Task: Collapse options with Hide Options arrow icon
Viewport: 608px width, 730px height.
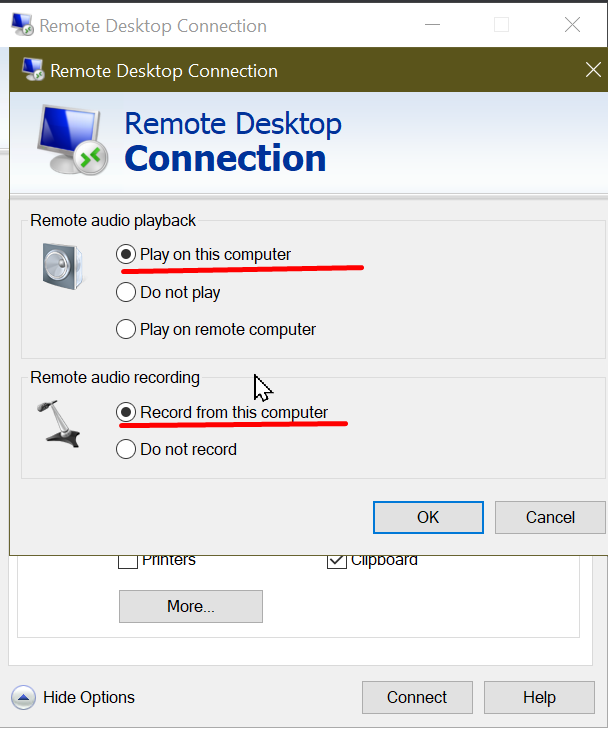Action: point(23,697)
